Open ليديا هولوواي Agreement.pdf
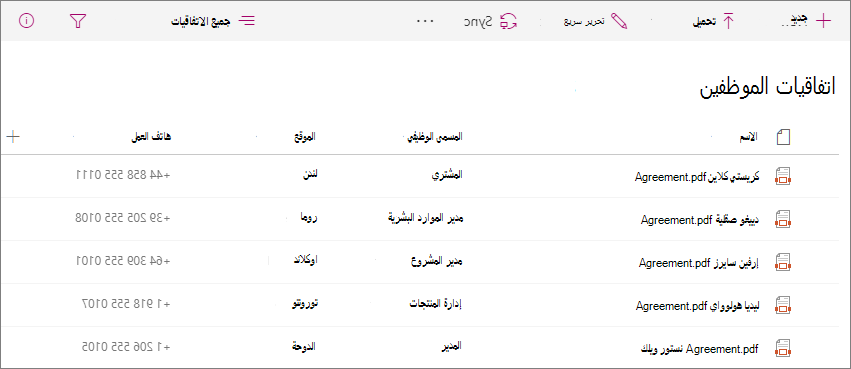Screen dimensions: 851x369 tap(697, 306)
